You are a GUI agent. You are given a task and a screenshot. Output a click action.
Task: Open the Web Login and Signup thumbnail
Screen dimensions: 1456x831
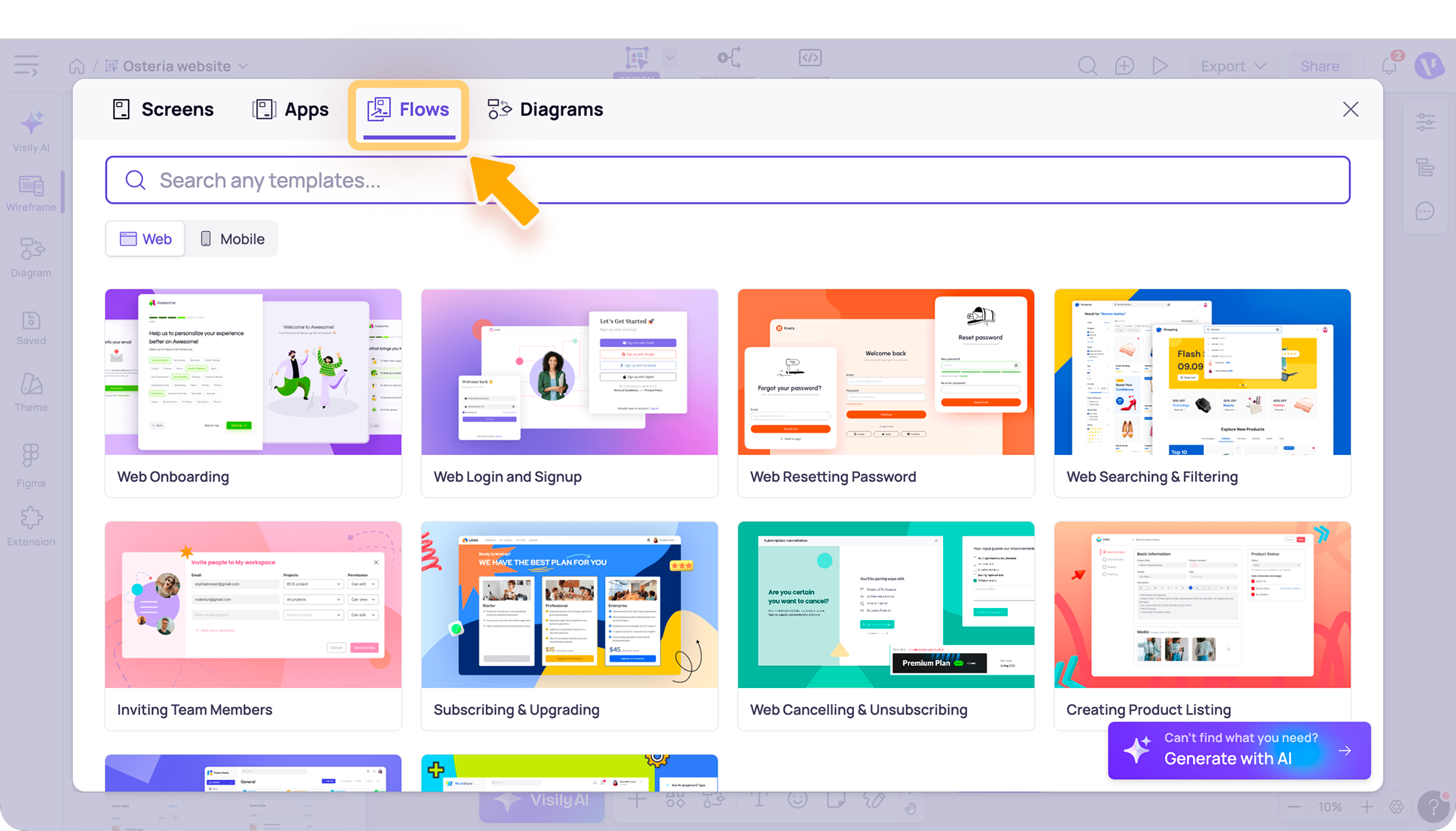pyautogui.click(x=570, y=372)
